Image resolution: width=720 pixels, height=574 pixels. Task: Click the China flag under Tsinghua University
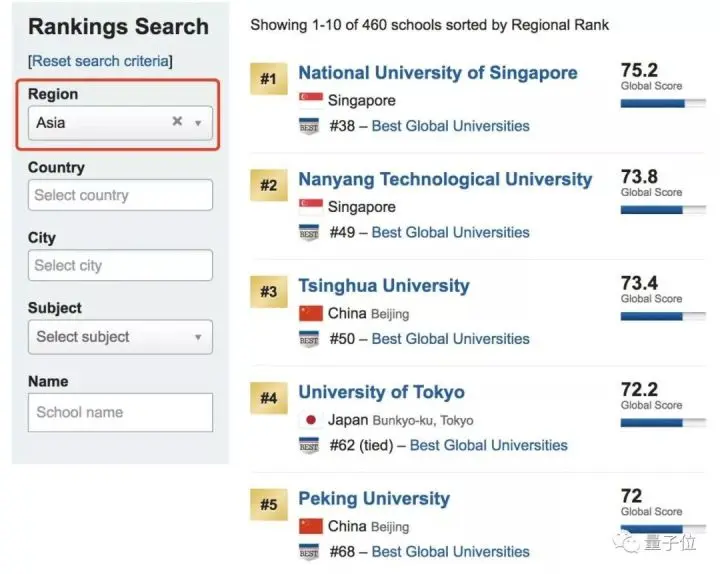coord(310,313)
